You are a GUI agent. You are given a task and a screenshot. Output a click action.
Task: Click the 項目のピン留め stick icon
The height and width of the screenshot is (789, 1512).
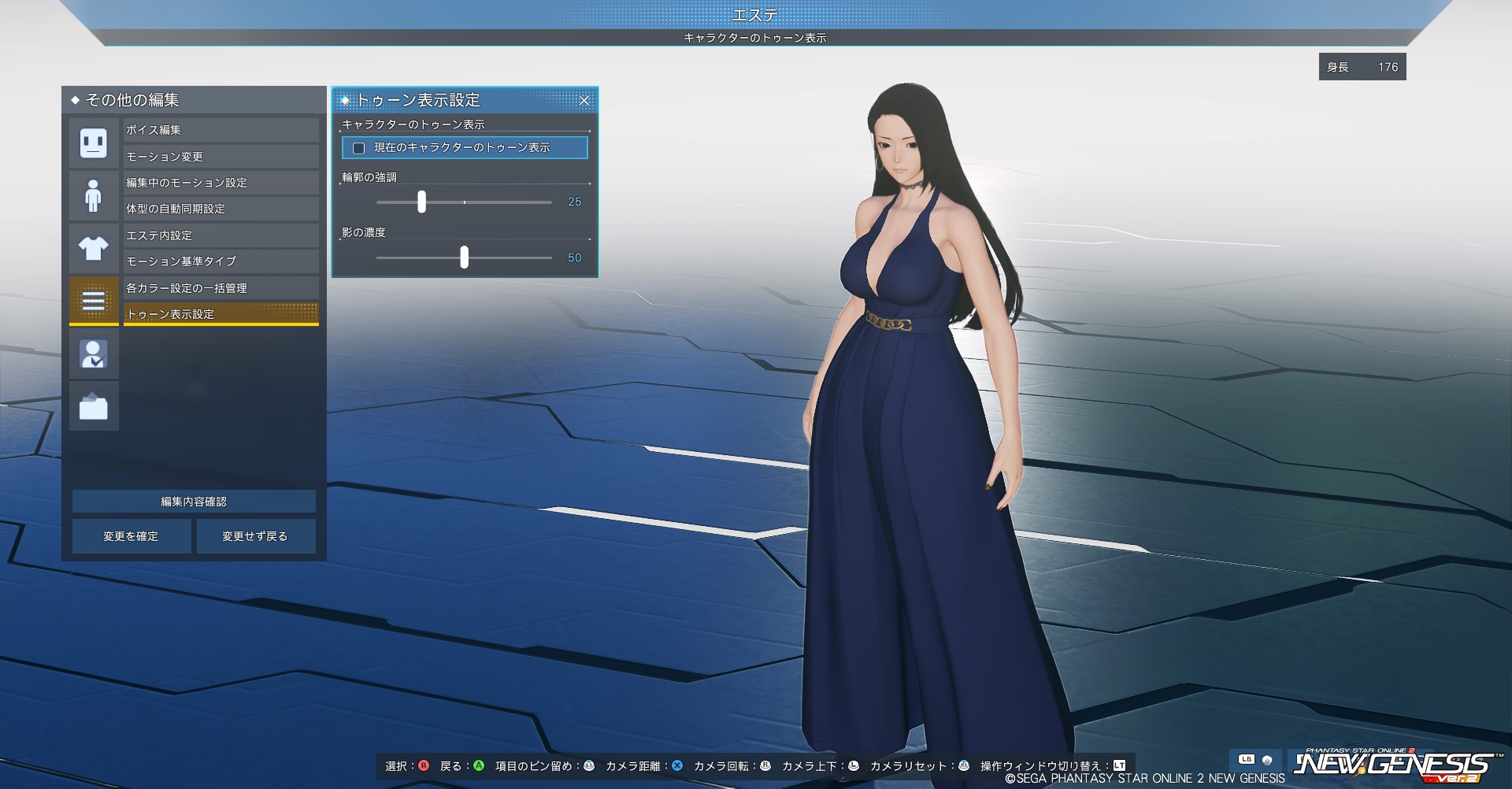pos(589,765)
